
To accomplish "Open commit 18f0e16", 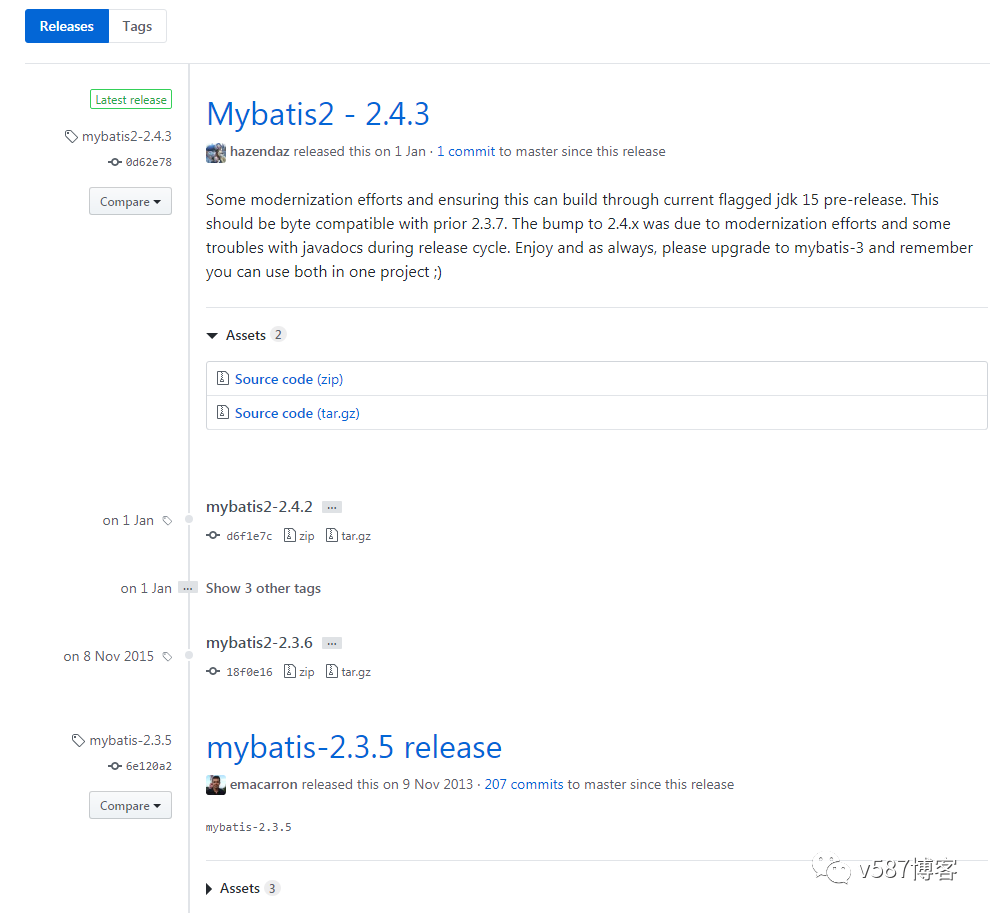I will pyautogui.click(x=249, y=672).
